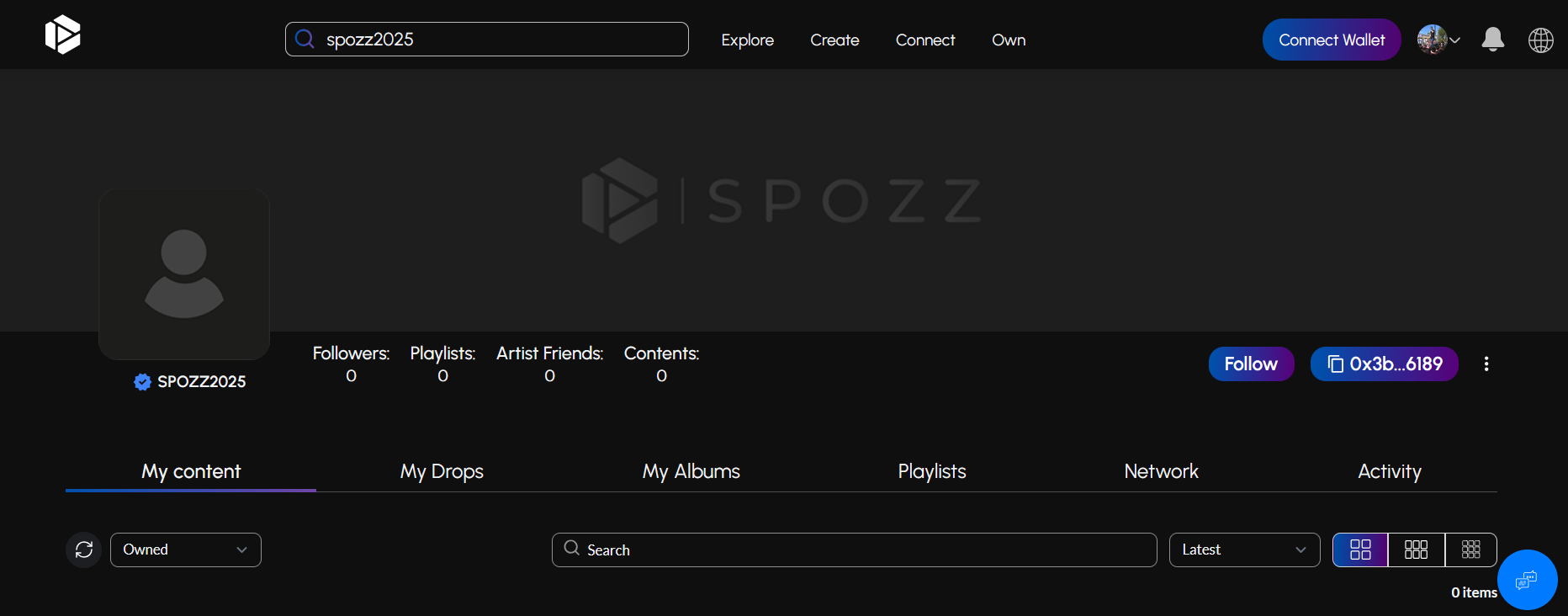Image resolution: width=1568 pixels, height=616 pixels.
Task: Open the chat support bubble
Action: (1527, 580)
